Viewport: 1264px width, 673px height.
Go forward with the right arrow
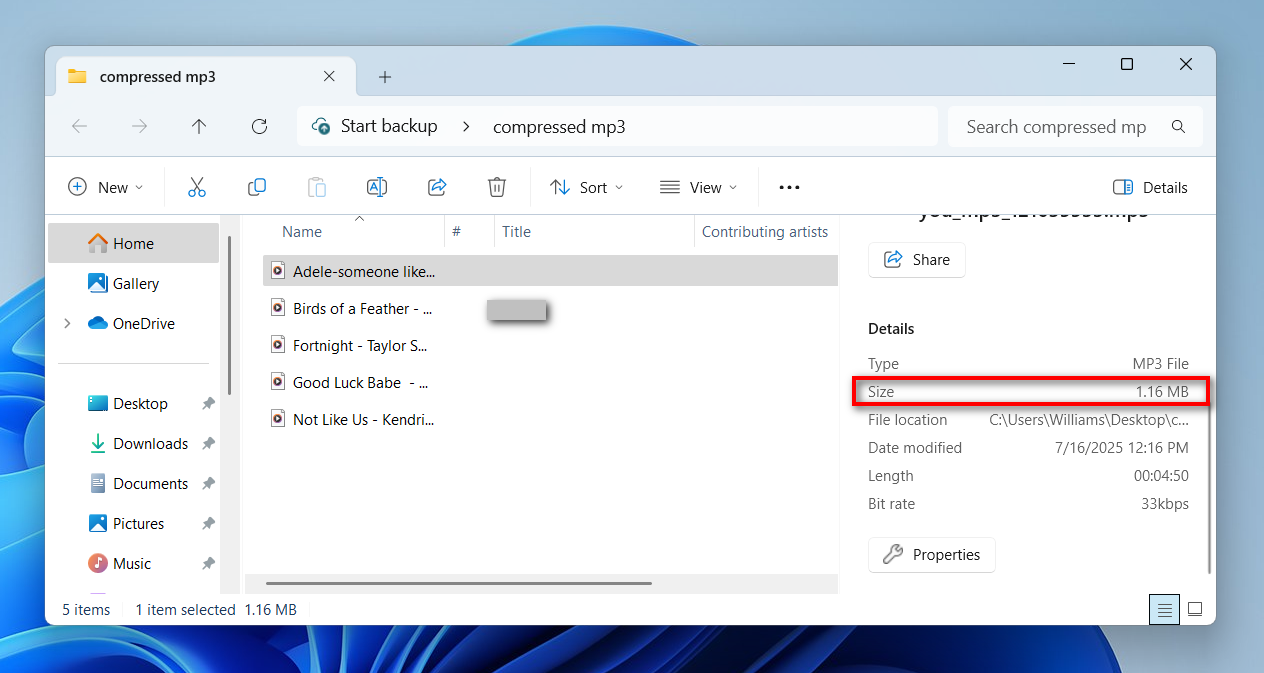click(x=140, y=126)
